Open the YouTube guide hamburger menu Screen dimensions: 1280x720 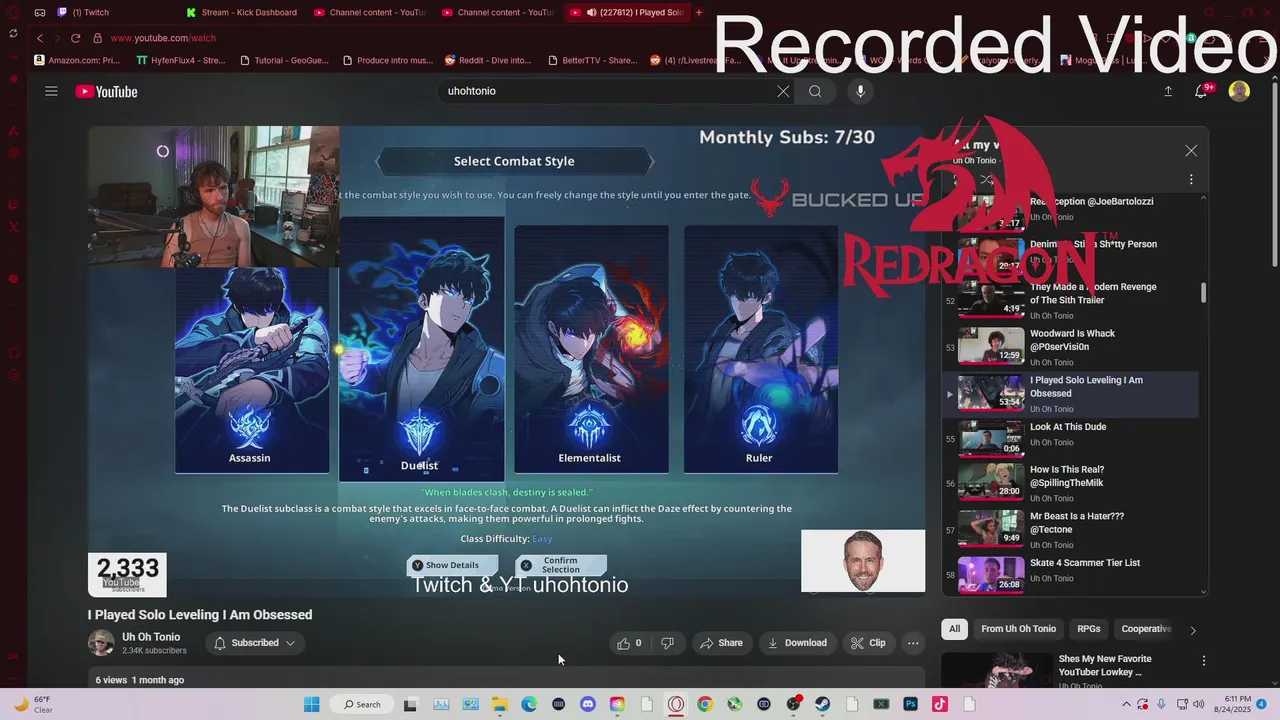[51, 91]
